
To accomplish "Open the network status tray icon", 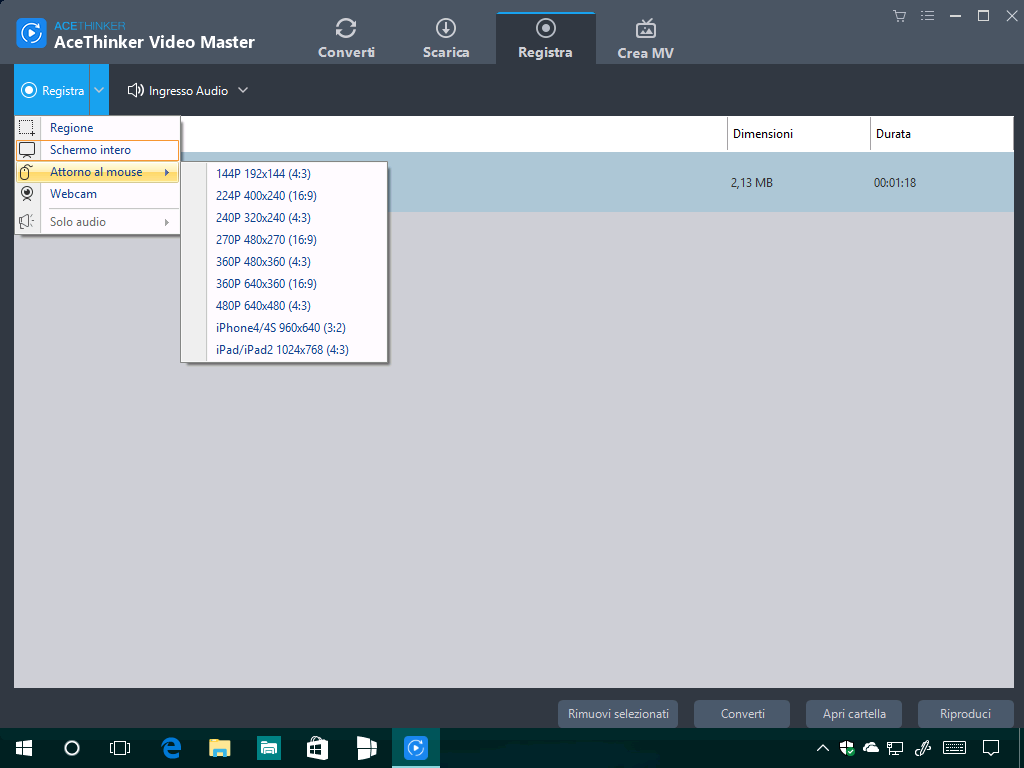I will 895,748.
